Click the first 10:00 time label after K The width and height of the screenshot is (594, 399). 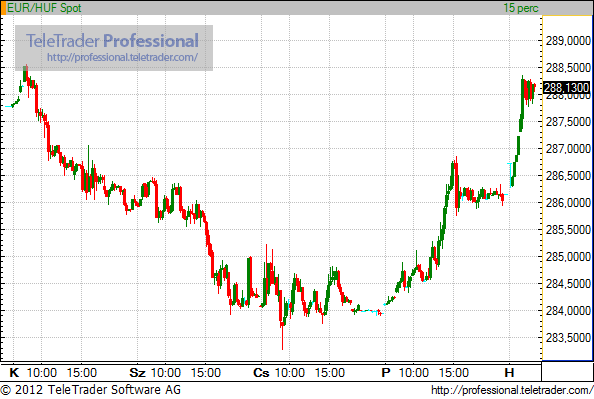point(42,372)
